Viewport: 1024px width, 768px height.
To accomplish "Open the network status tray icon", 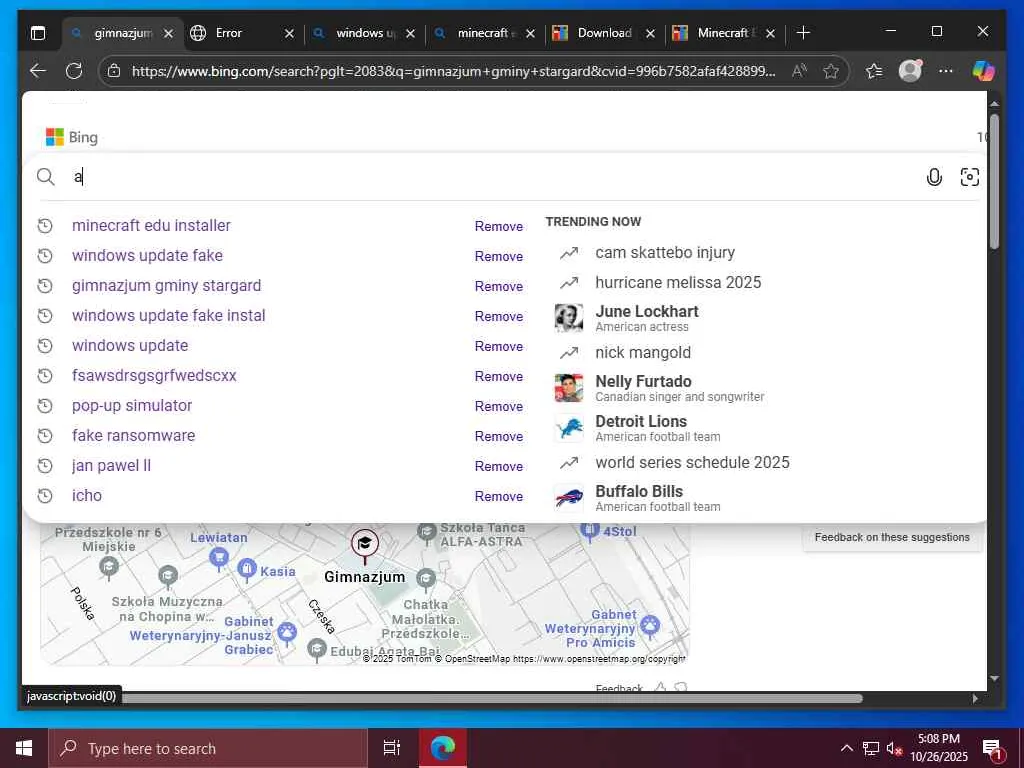I will click(x=871, y=748).
